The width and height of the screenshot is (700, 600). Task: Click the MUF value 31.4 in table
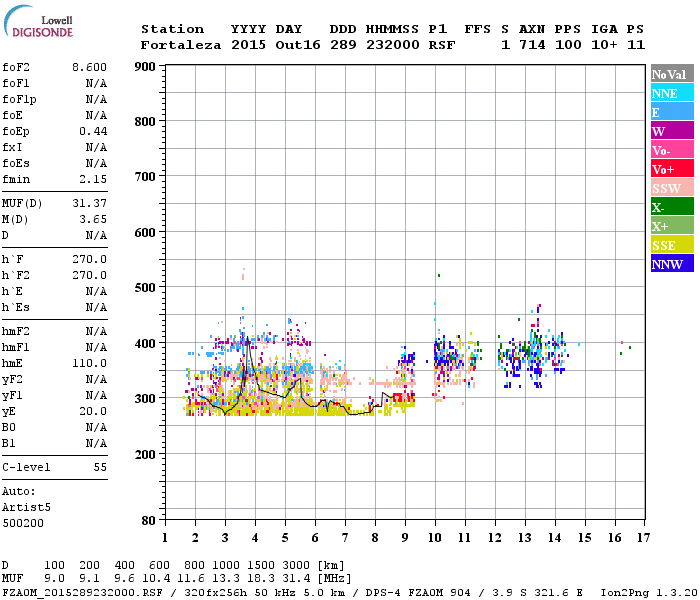coord(296,579)
